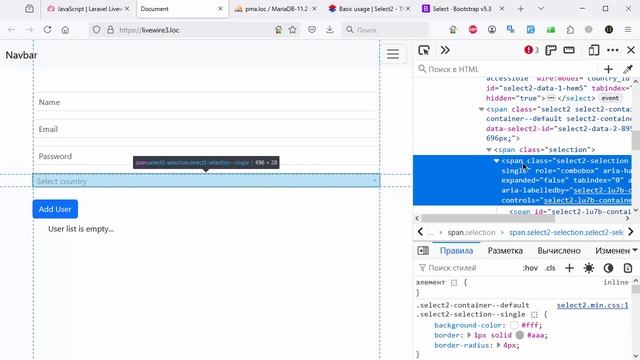Viewport: 640px width, 360px height.
Task: Go to the browser home page
Action: 65,29
